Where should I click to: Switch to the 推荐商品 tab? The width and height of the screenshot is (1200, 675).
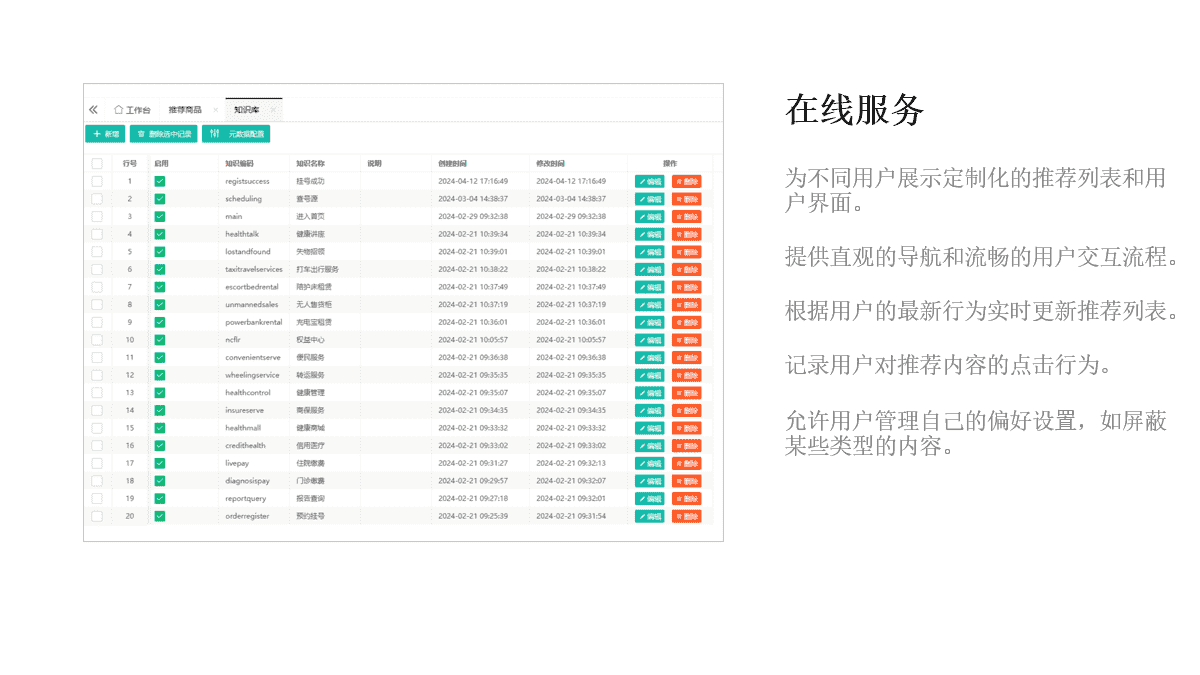click(x=185, y=109)
